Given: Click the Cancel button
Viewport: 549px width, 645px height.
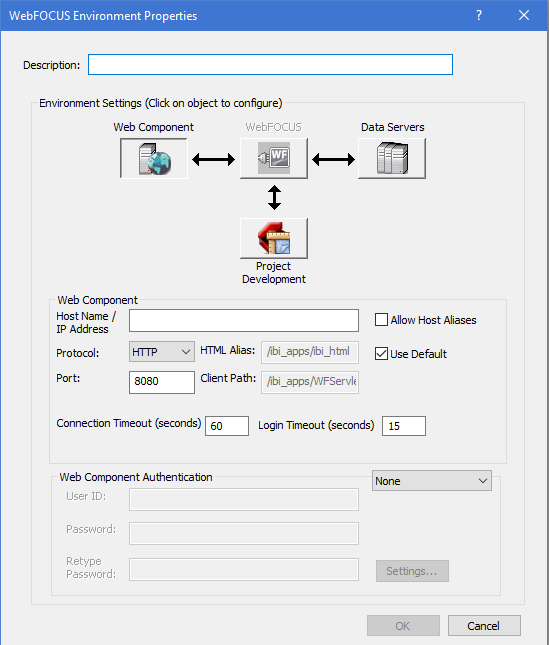Looking at the screenshot, I should click(x=484, y=626).
